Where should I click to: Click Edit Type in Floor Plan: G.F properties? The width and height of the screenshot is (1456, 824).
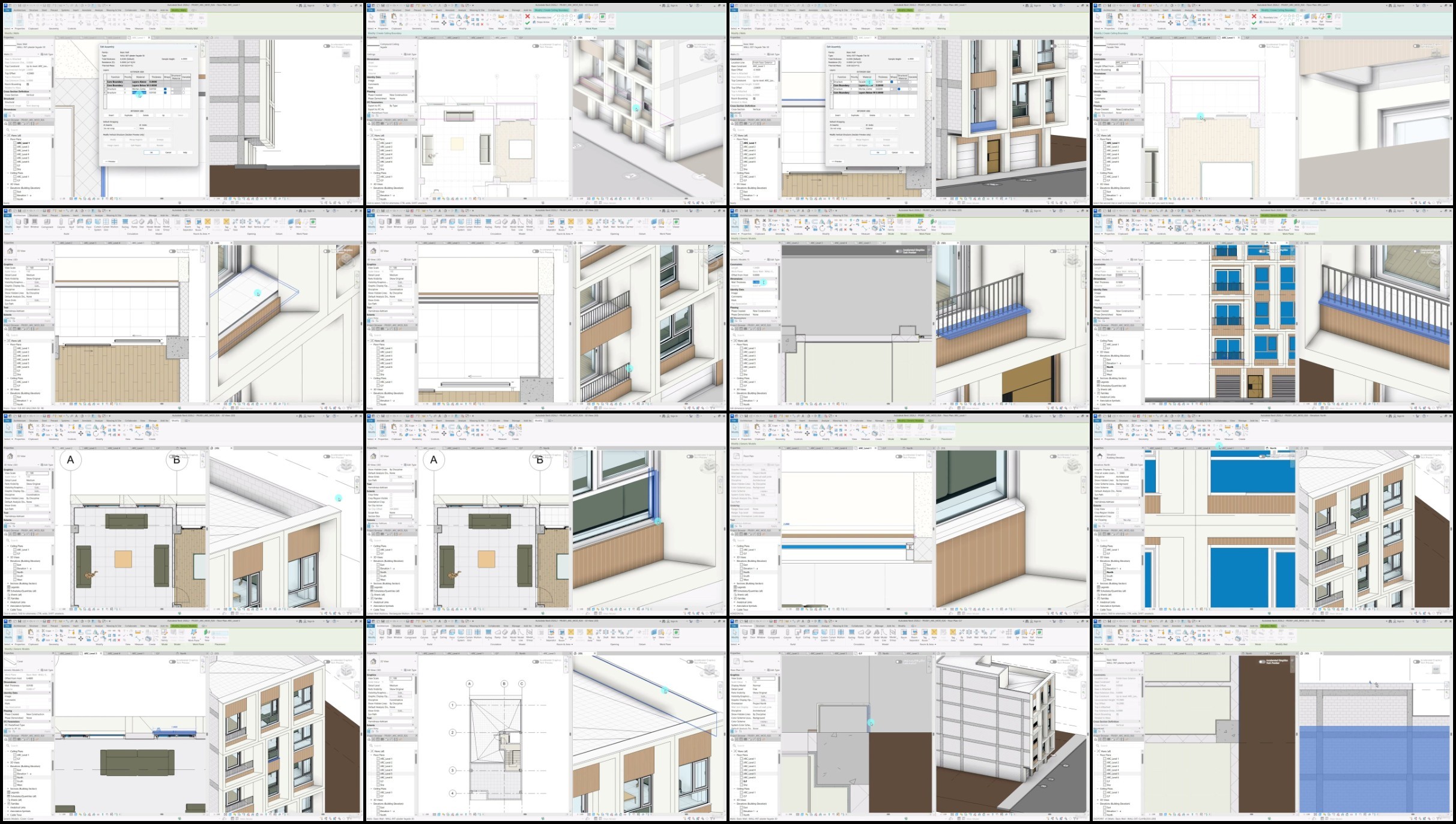coord(774,670)
